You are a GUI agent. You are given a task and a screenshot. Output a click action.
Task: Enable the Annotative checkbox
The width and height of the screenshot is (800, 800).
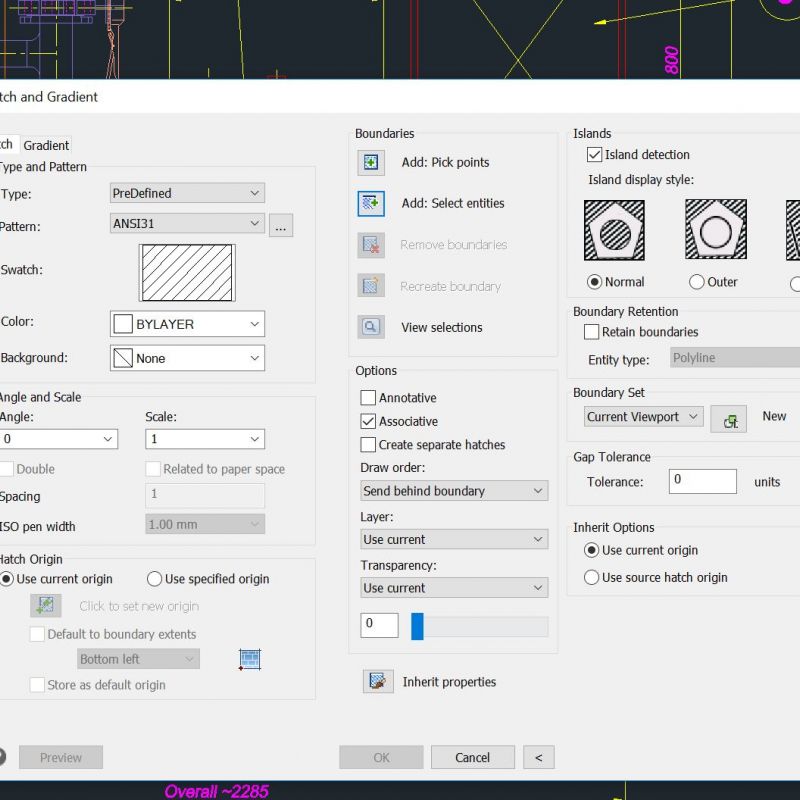point(368,398)
